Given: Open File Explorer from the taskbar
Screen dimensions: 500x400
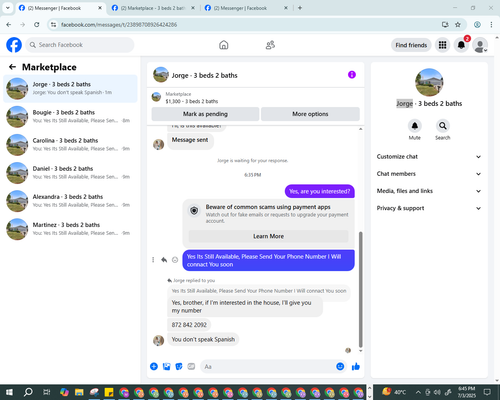Looking at the screenshot, I should click(x=79, y=392).
